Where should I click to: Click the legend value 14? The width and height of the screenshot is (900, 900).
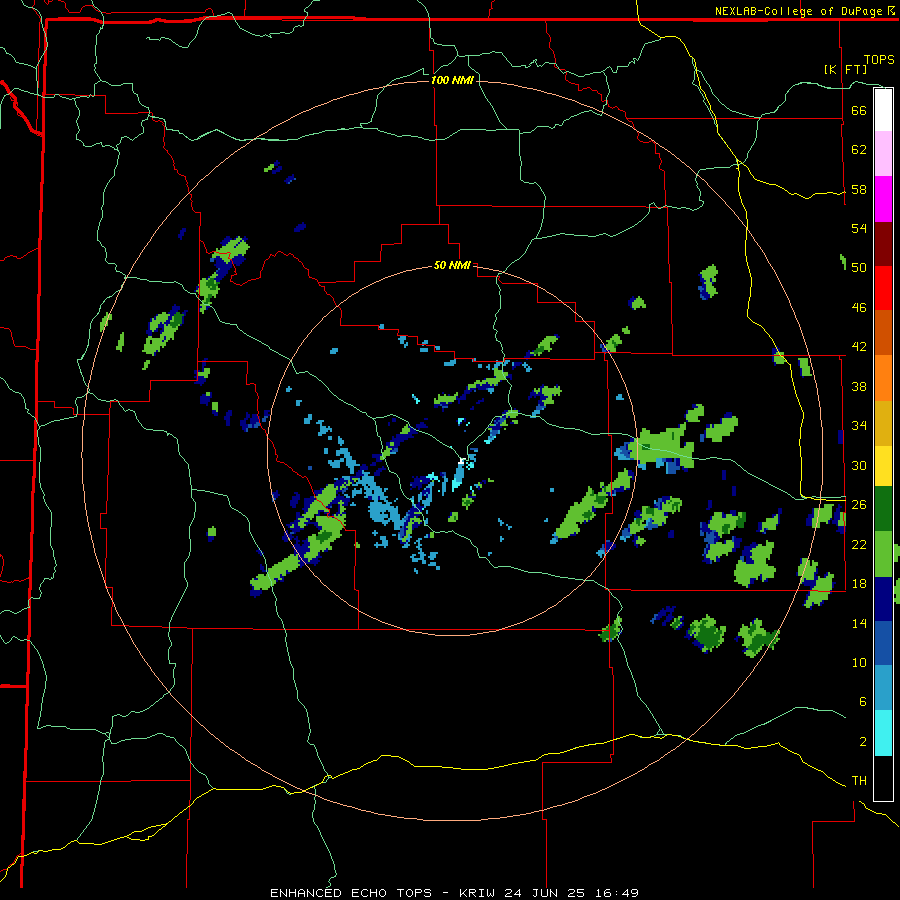tap(859, 623)
